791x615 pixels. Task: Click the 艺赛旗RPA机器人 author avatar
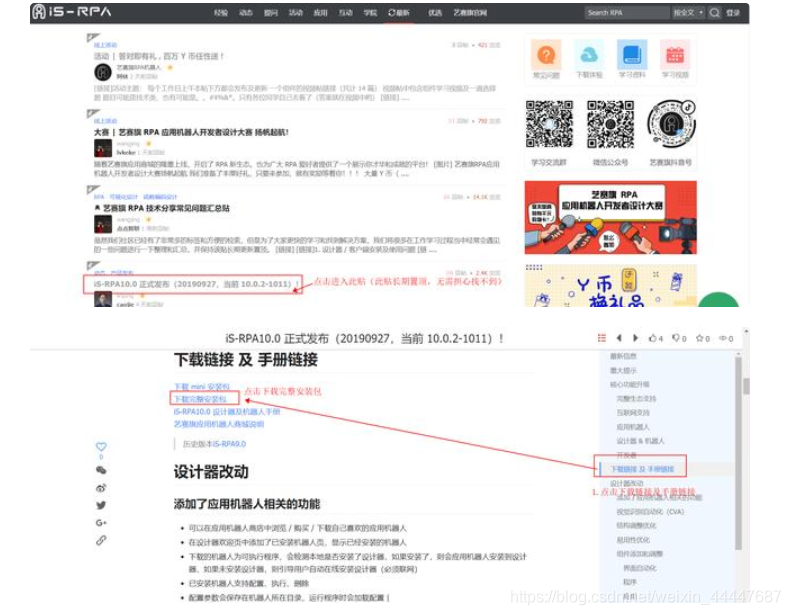103,72
